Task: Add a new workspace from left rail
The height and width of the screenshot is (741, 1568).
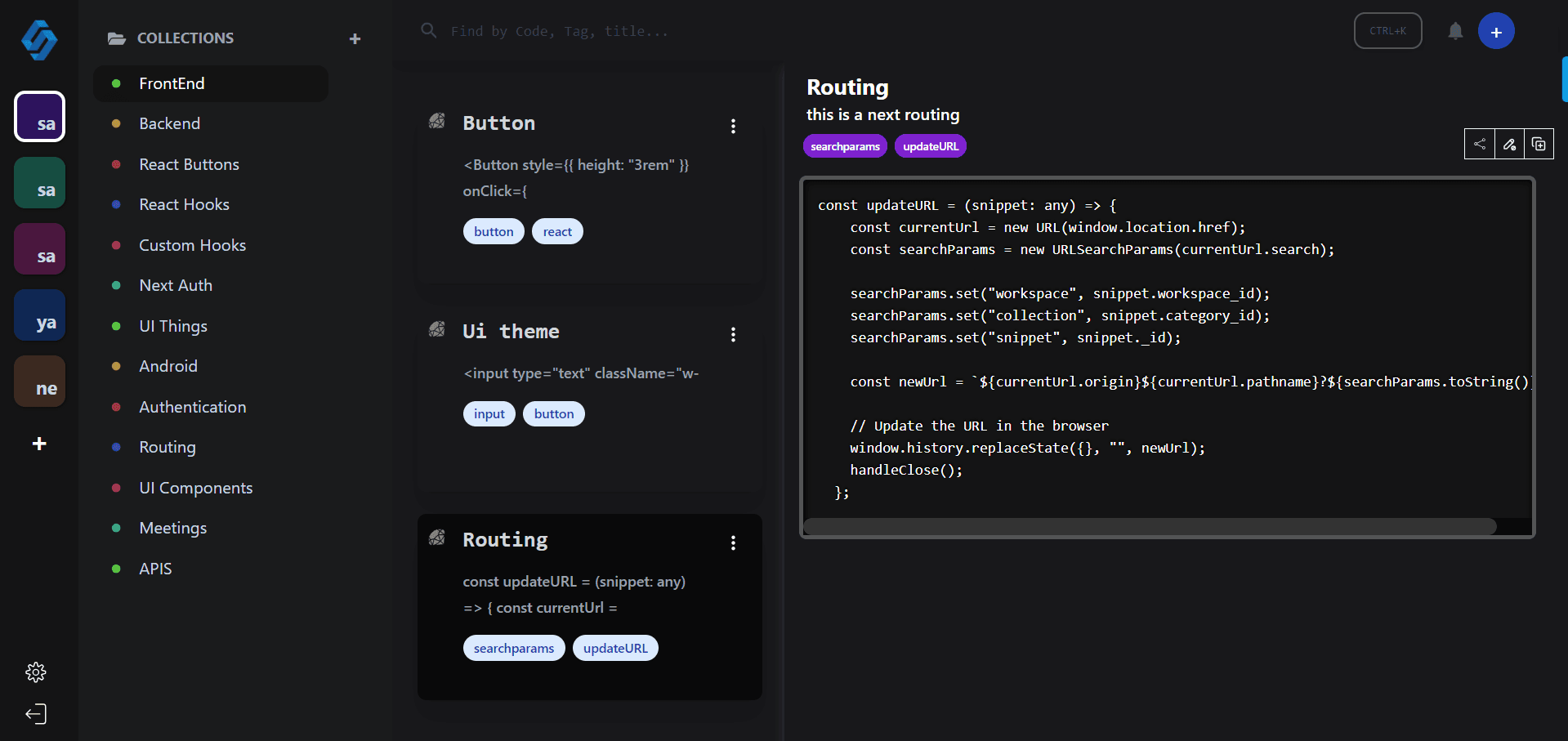Action: click(39, 444)
